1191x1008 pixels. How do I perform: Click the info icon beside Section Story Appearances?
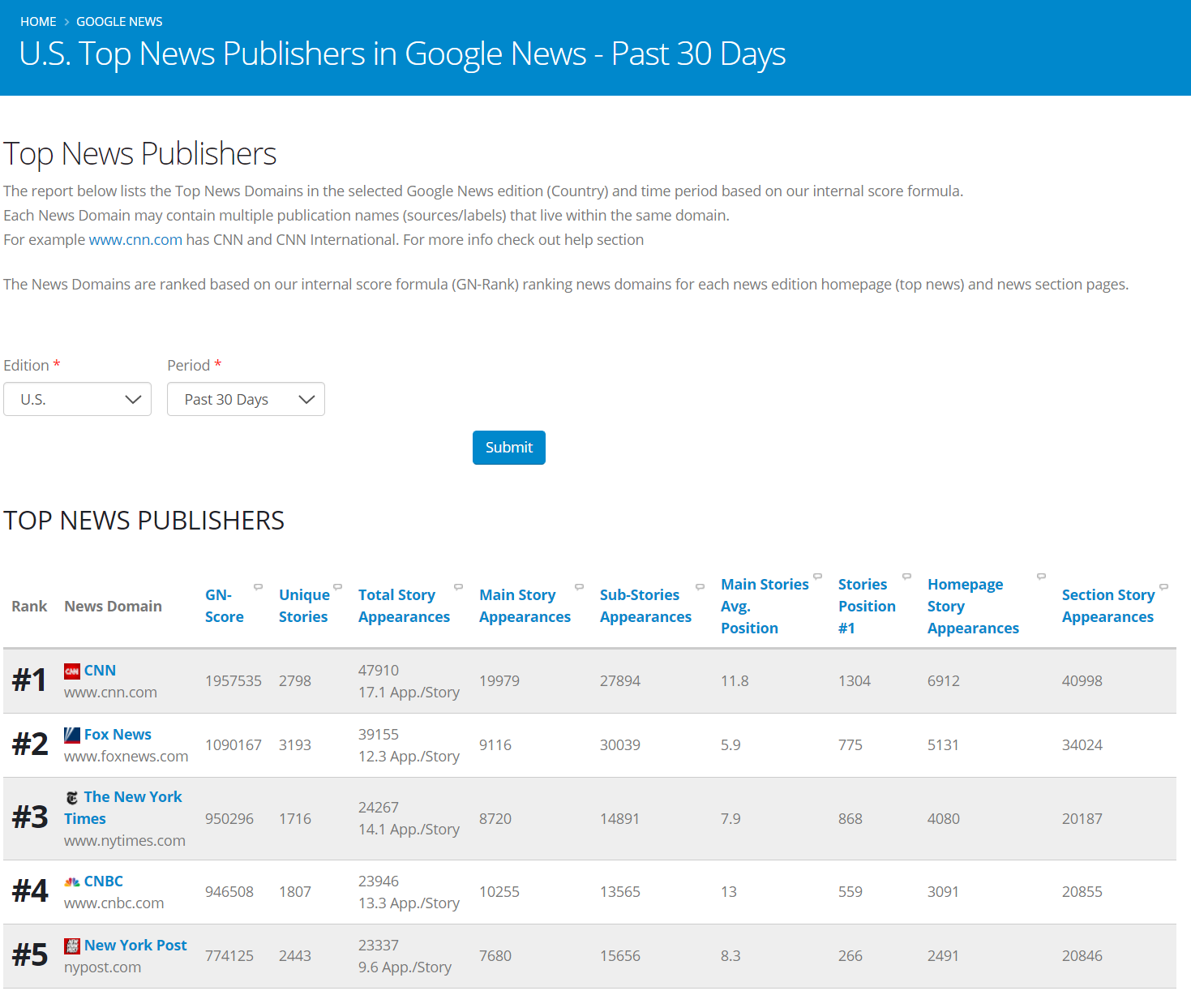point(1163,586)
